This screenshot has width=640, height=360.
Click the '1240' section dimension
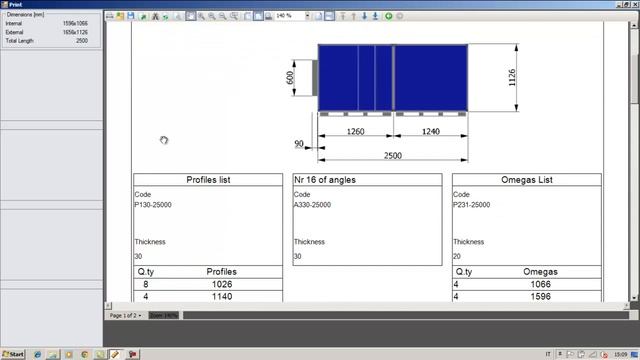click(431, 131)
